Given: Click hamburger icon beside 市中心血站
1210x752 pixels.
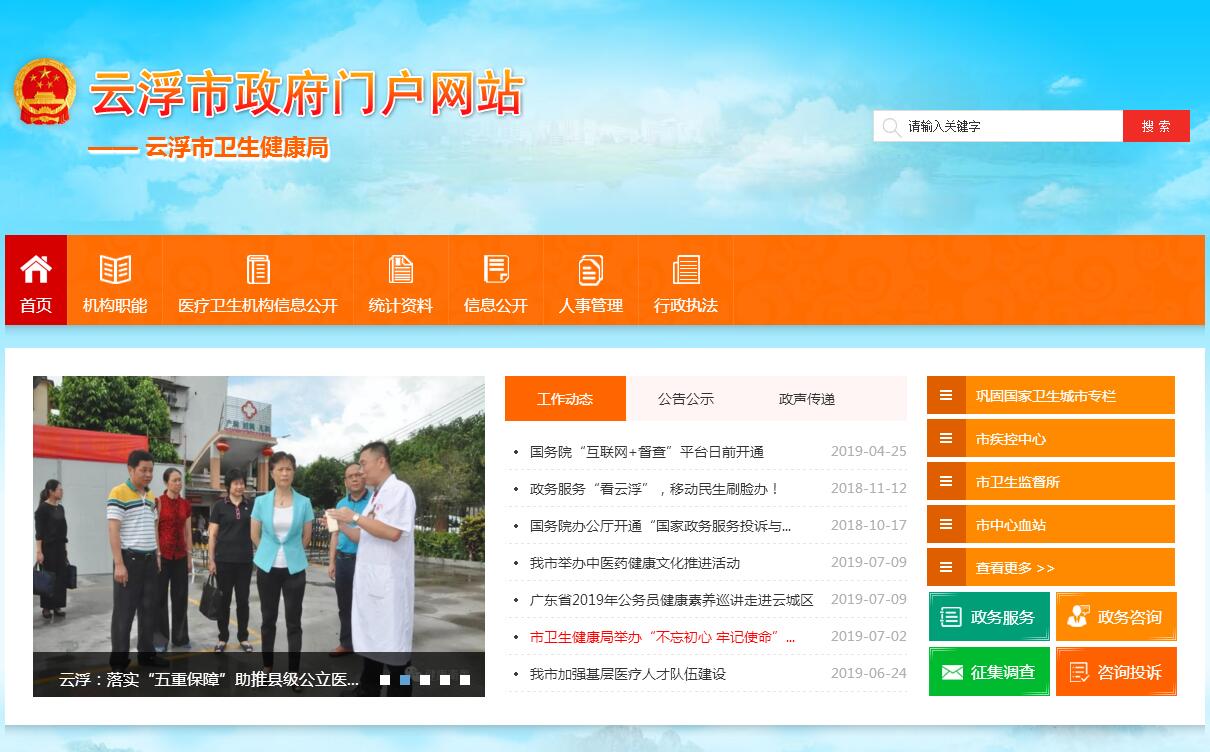Looking at the screenshot, I should point(946,524).
